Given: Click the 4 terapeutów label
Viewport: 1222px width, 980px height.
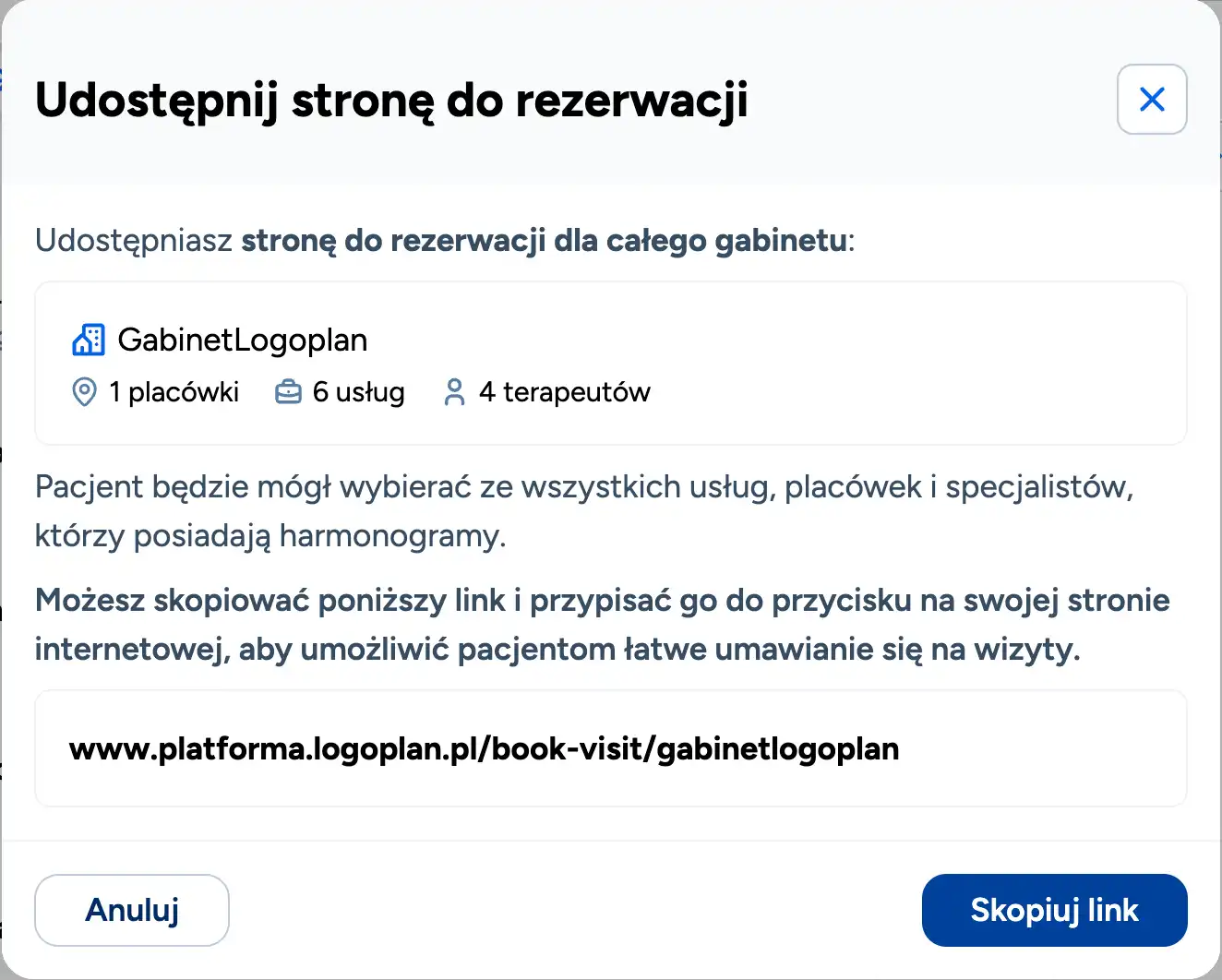Looking at the screenshot, I should tap(564, 391).
